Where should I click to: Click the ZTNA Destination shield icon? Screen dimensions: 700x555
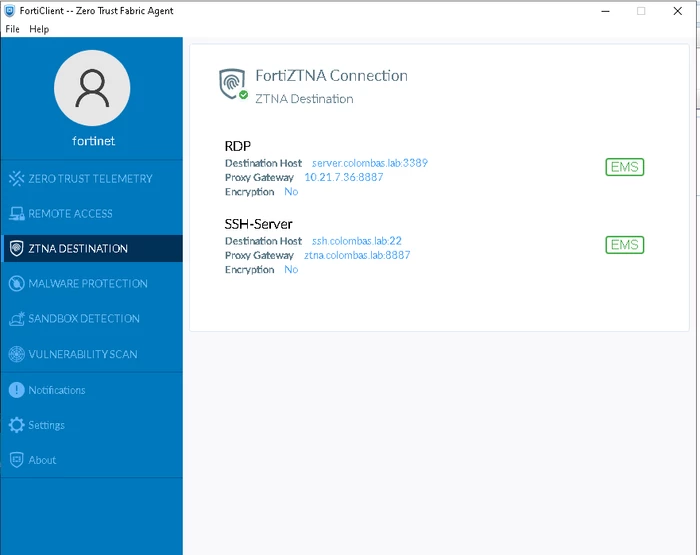tap(17, 248)
